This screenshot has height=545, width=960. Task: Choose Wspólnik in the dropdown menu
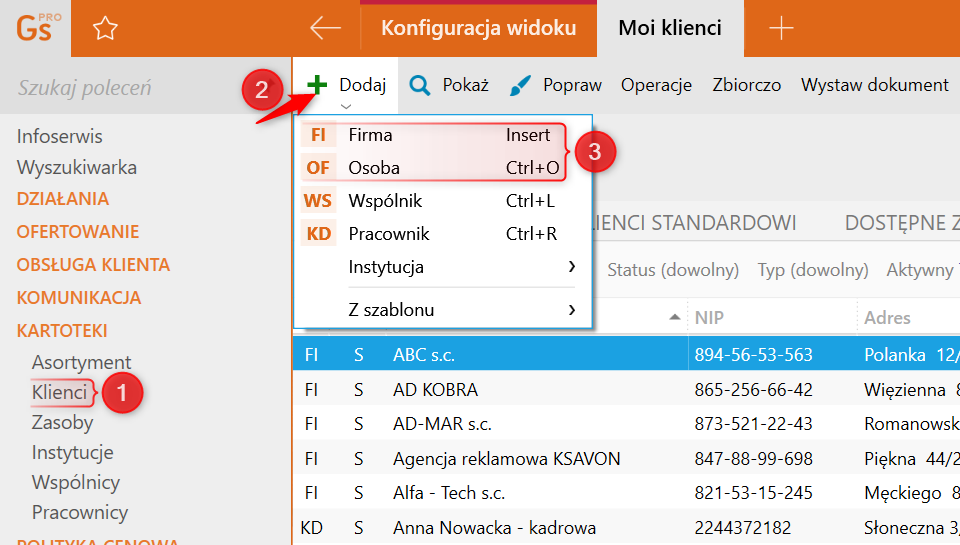pyautogui.click(x=384, y=201)
